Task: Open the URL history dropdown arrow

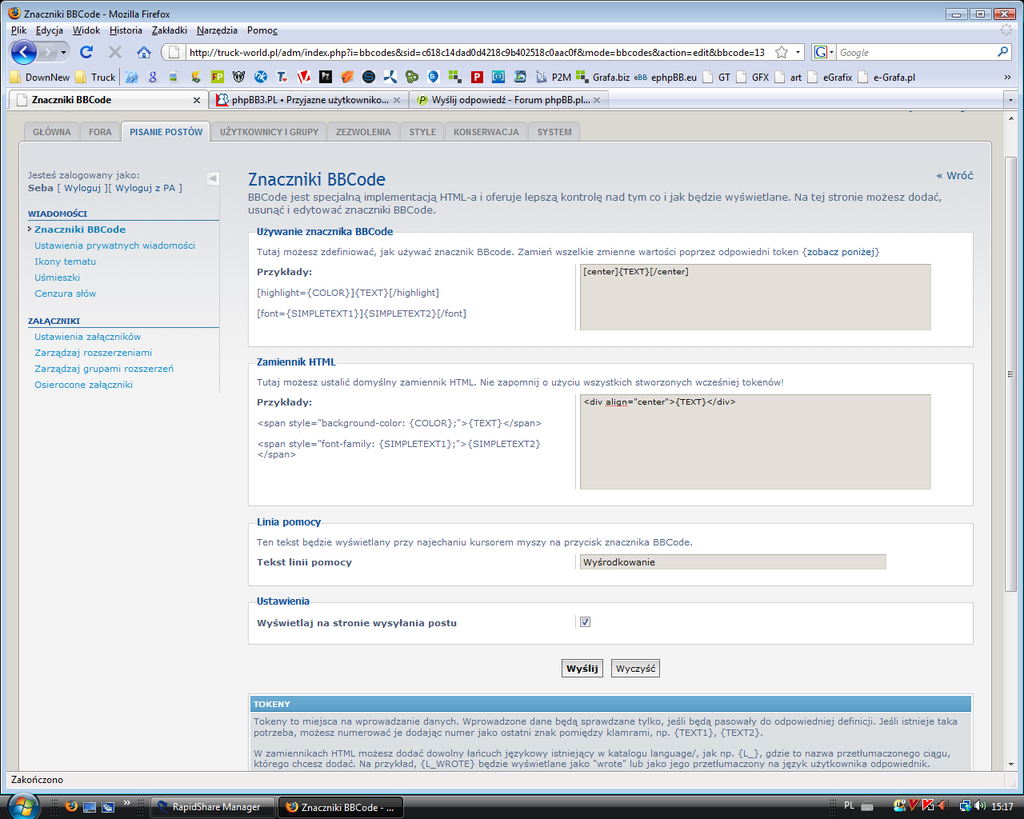Action: click(x=798, y=52)
